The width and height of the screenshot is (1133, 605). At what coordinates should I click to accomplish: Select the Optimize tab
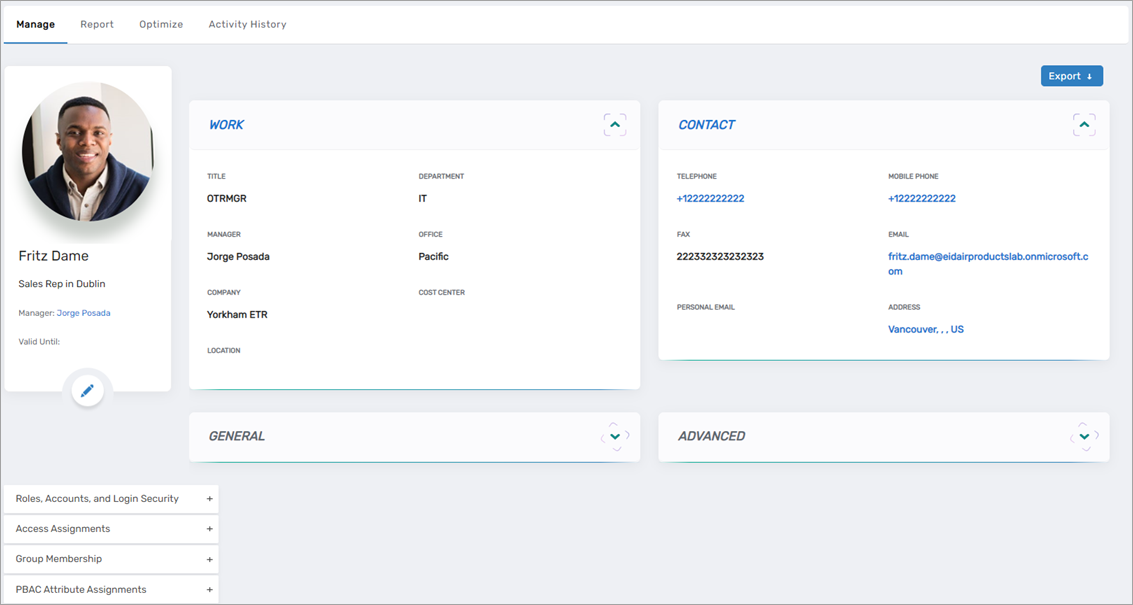click(160, 23)
